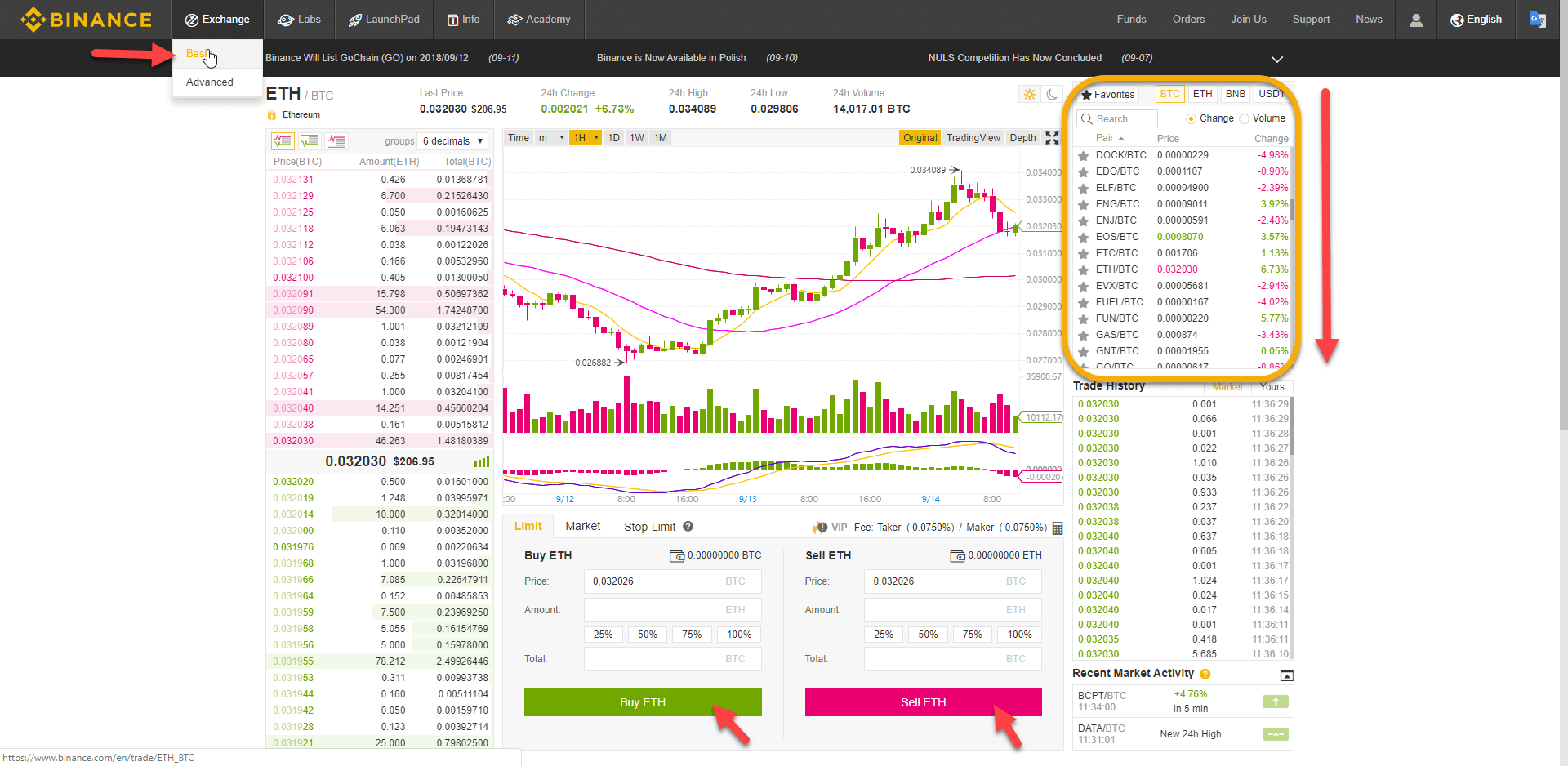Viewport: 1568px width, 766px height.
Task: Favorite the ELF/BTC pair star
Action: (x=1083, y=188)
